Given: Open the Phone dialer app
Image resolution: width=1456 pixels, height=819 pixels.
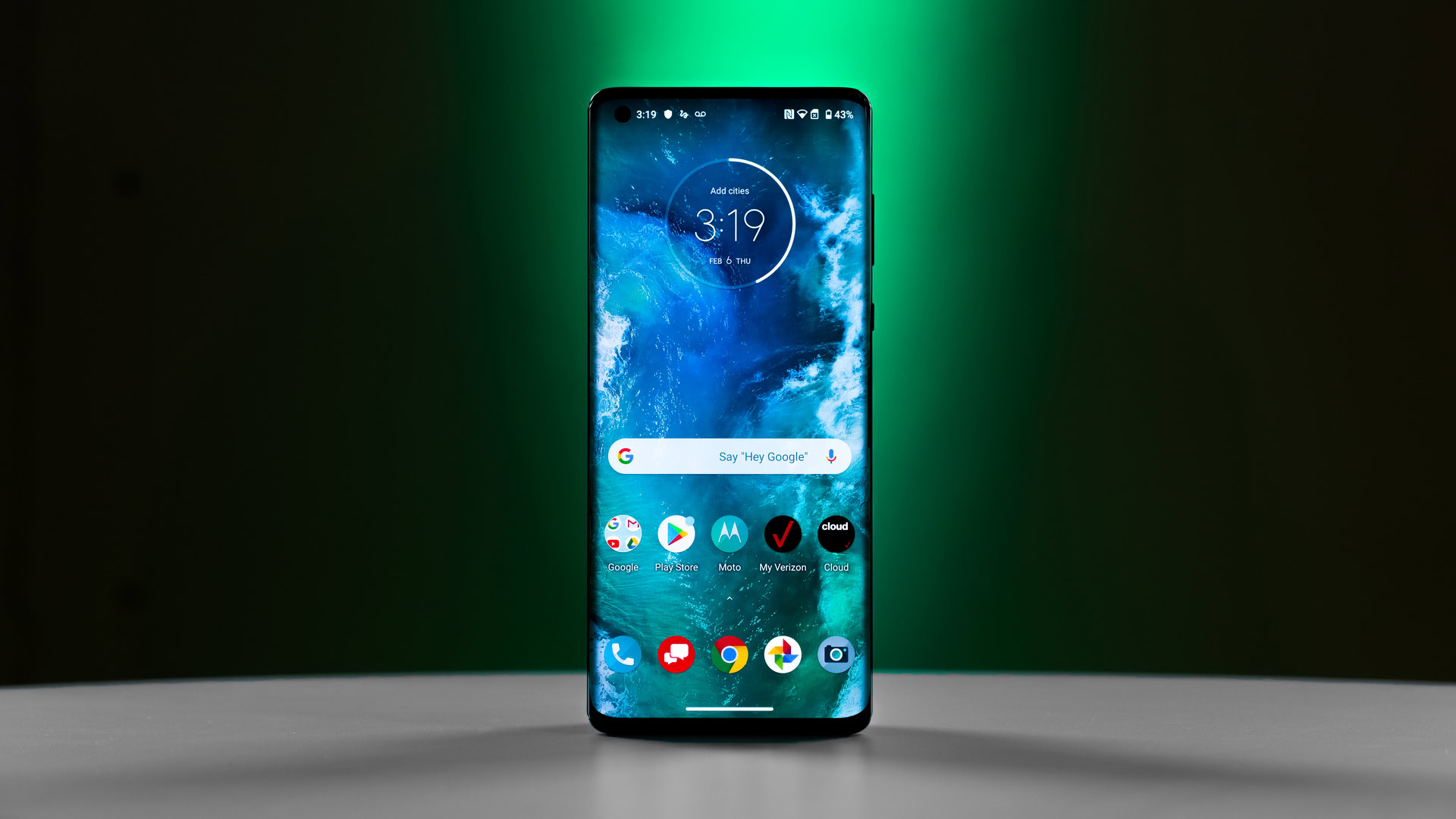Looking at the screenshot, I should point(621,654).
